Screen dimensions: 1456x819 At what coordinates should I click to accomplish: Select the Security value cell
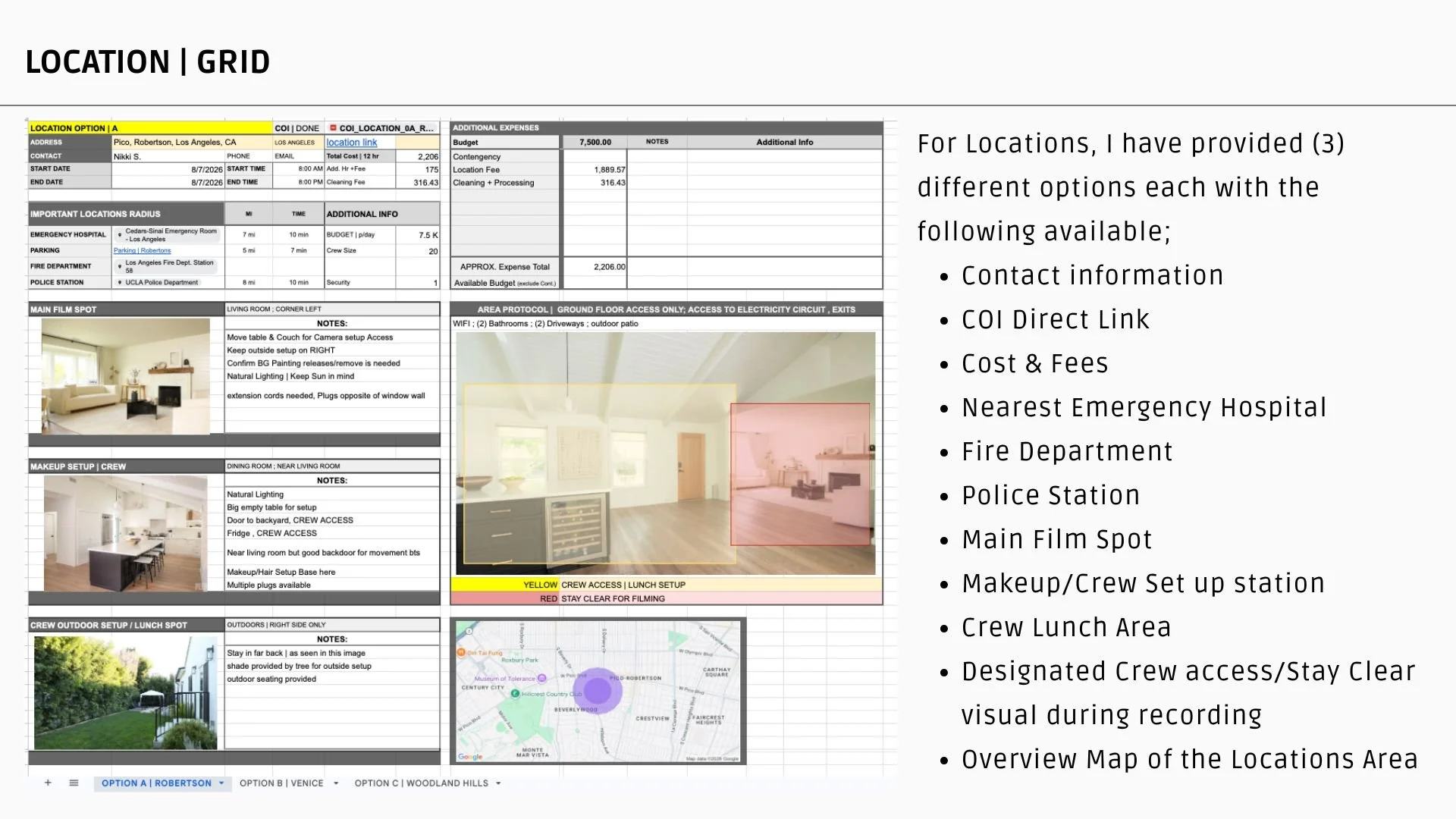(x=418, y=282)
